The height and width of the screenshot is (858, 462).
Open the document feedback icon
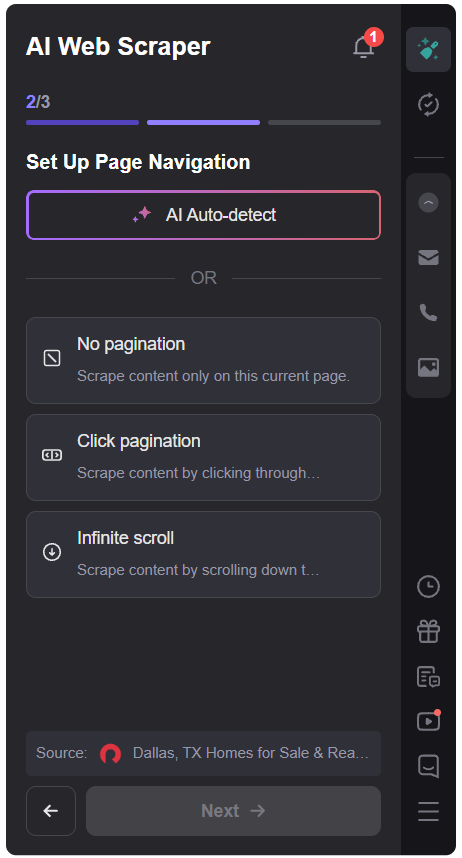(x=429, y=677)
